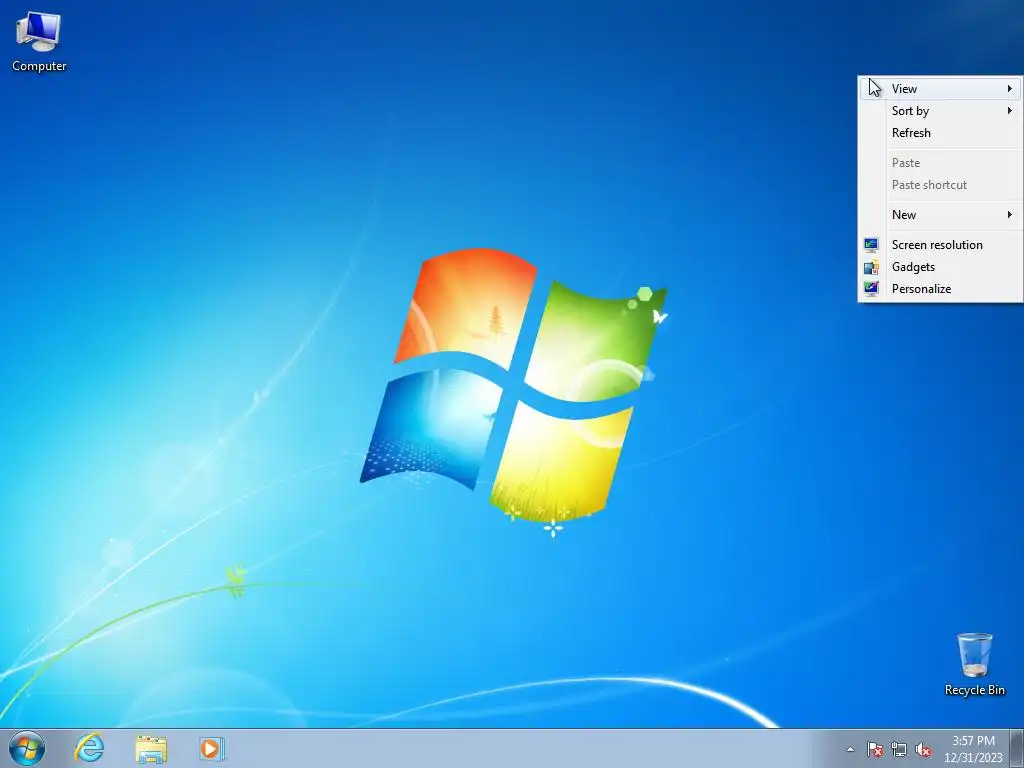This screenshot has height=768, width=1024.
Task: Show hidden tray icons arrow
Action: pos(850,749)
